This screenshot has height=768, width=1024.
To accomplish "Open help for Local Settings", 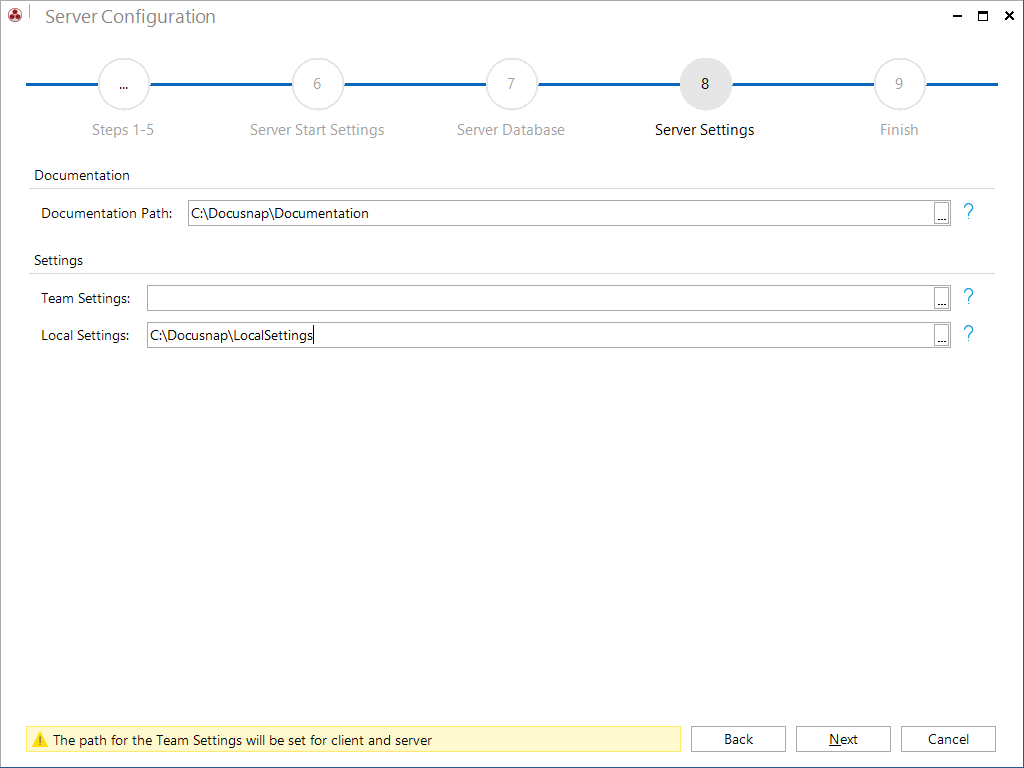I will pyautogui.click(x=968, y=334).
